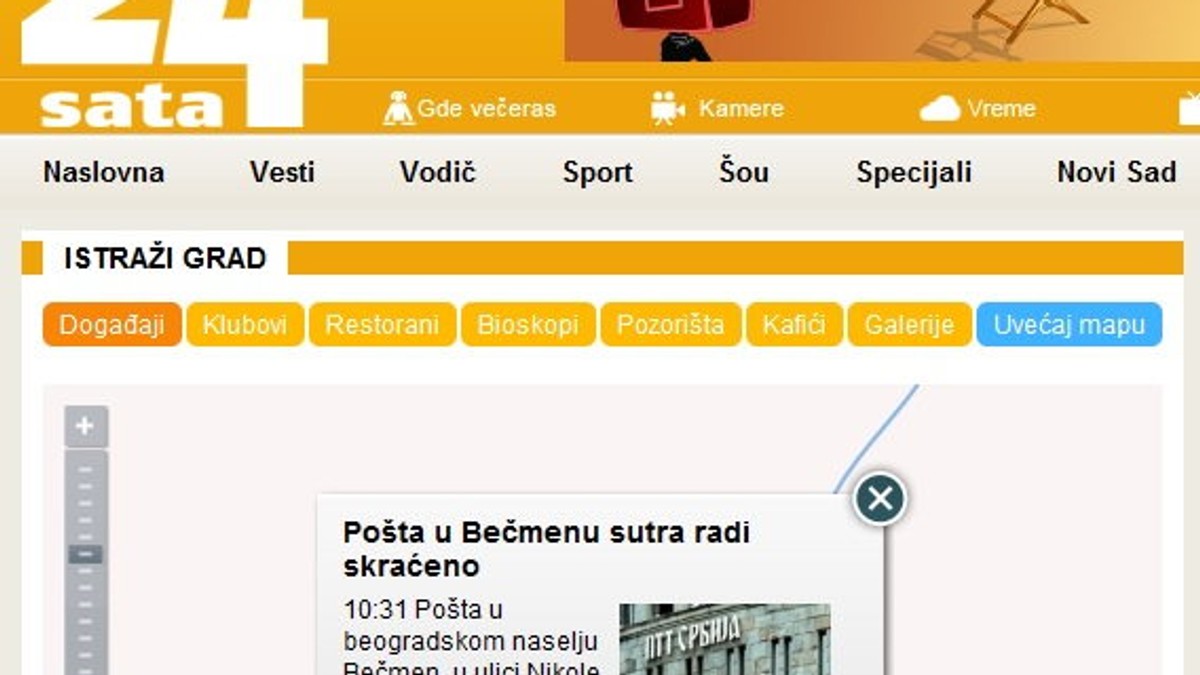
Task: Open the Gde večeras person icon
Action: point(398,108)
